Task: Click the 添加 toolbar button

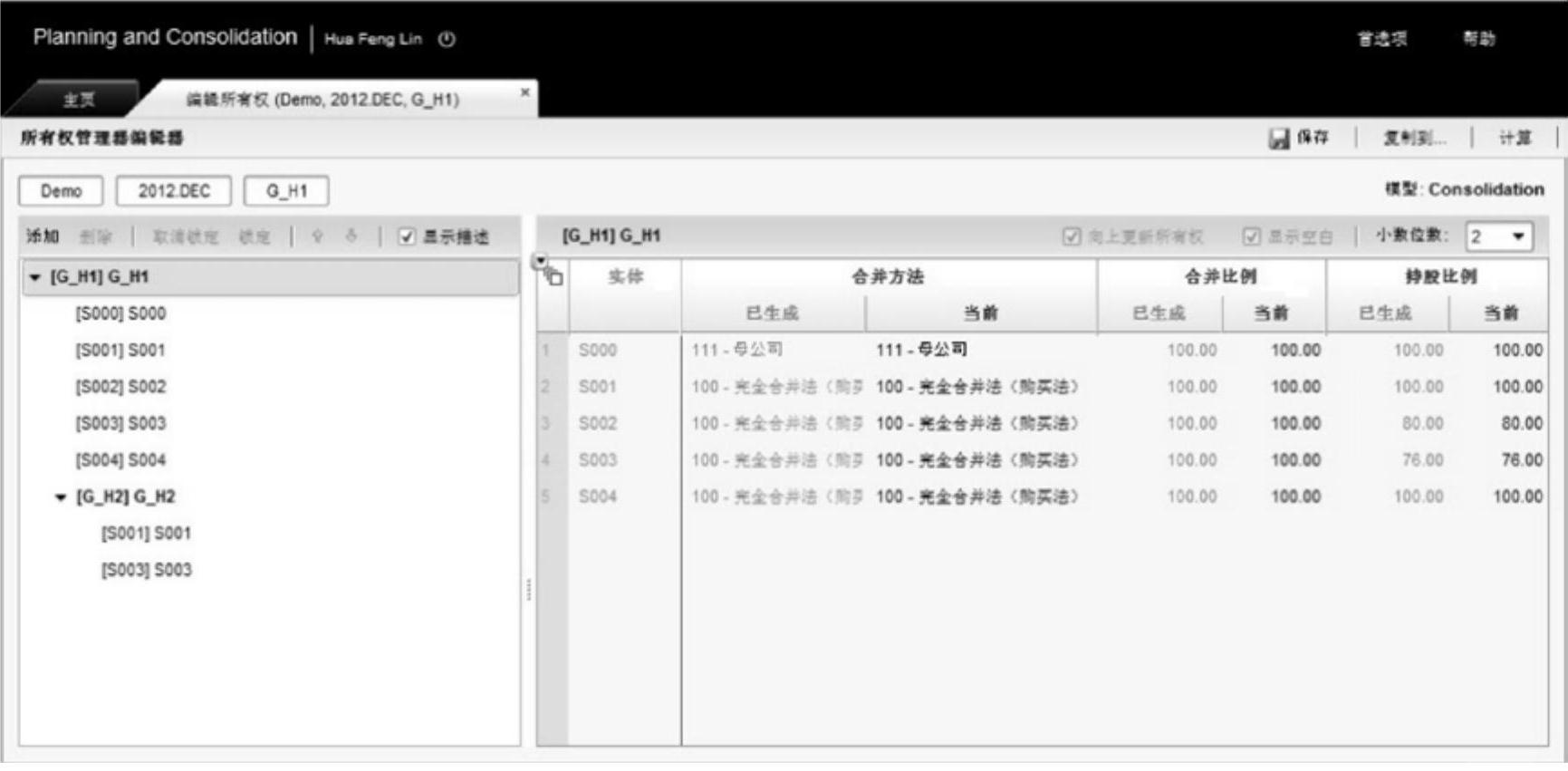Action: pos(43,236)
